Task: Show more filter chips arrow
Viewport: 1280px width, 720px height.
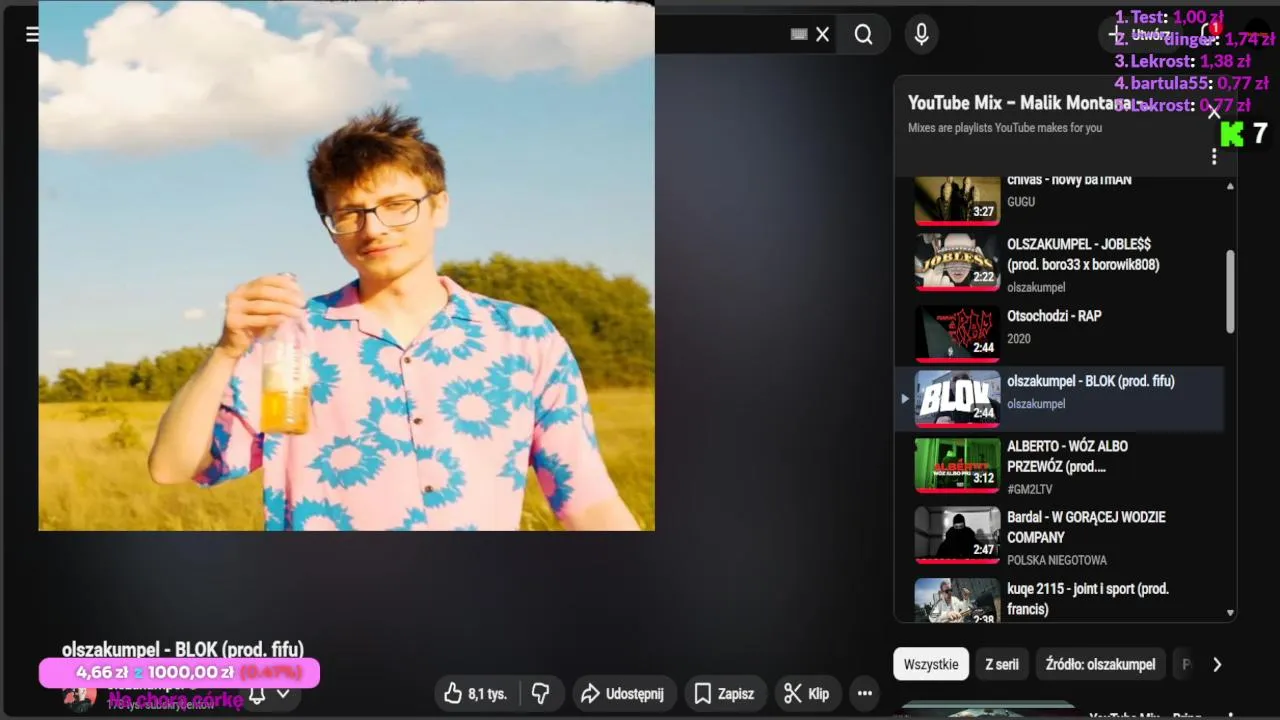Action: pyautogui.click(x=1217, y=664)
